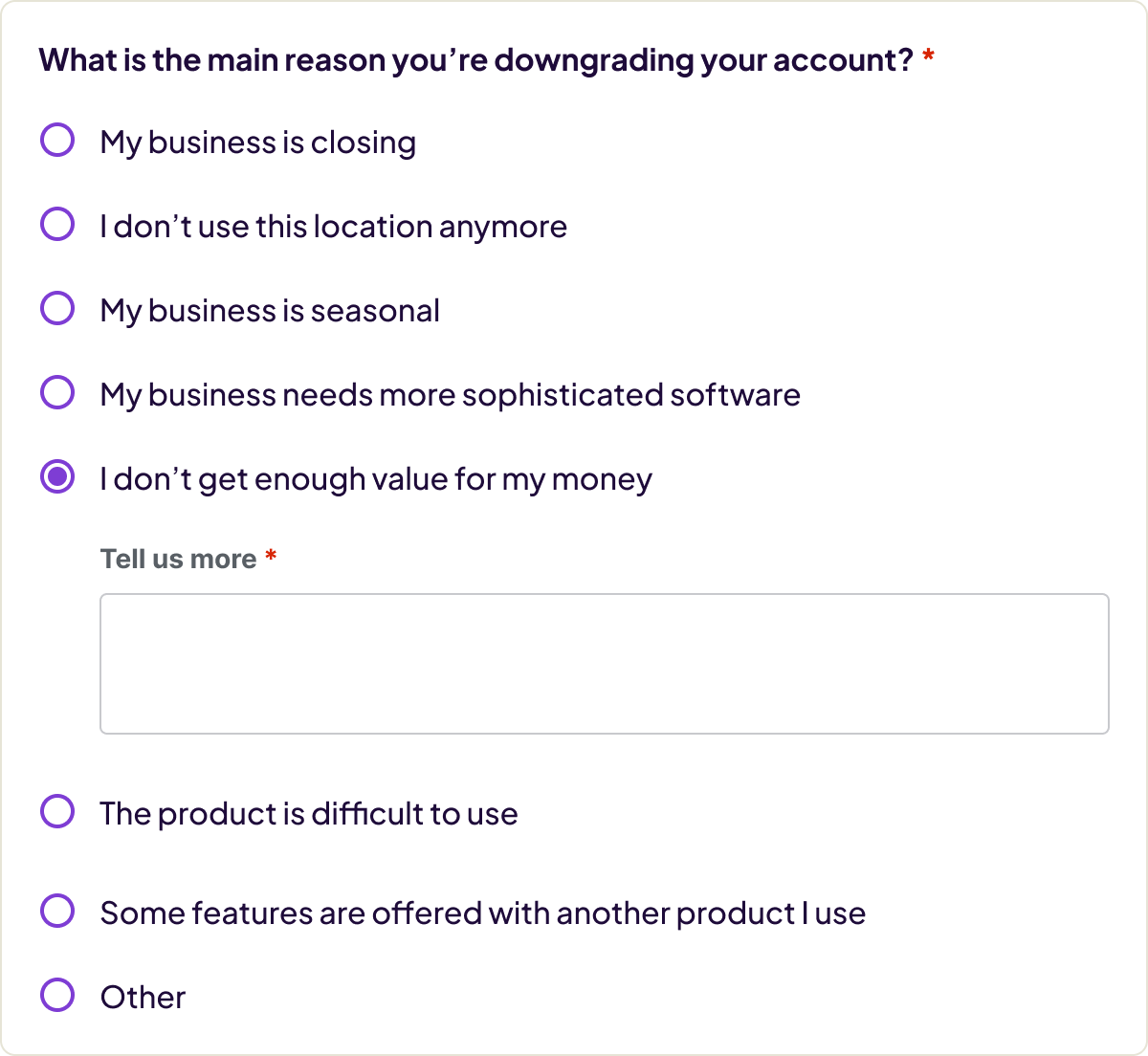1148x1056 pixels.
Task: Click the "Other" option label text
Action: [143, 998]
